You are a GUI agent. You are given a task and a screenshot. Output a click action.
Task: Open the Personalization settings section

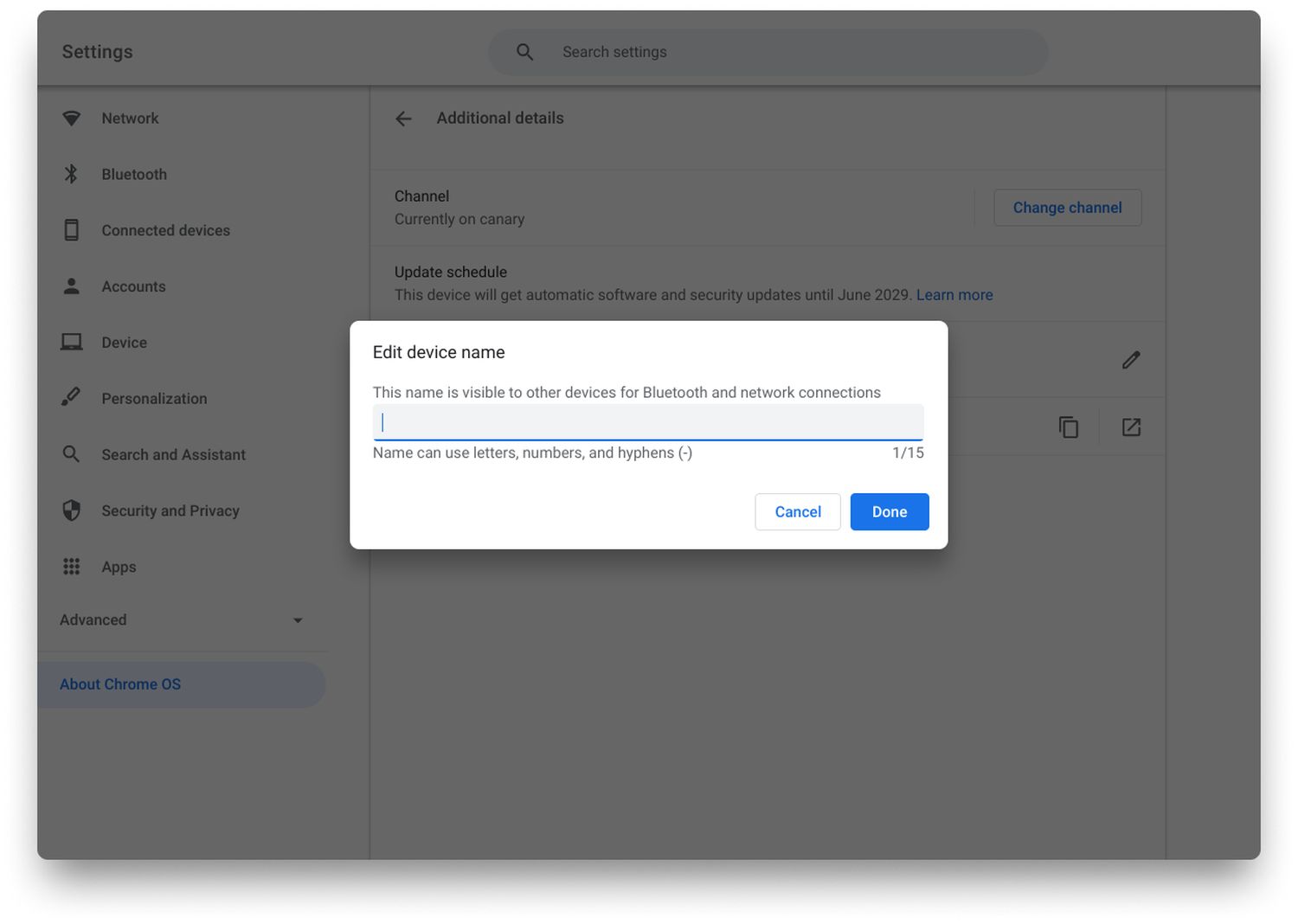tap(154, 399)
